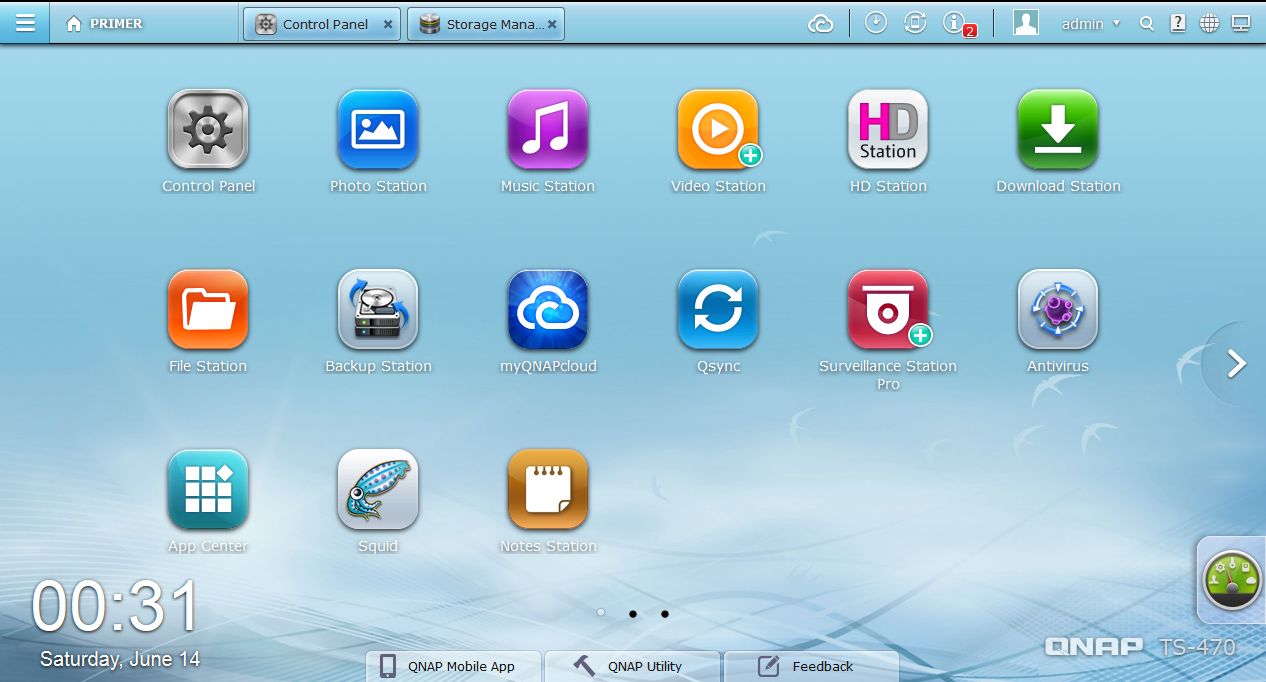Open App Center

tap(208, 490)
